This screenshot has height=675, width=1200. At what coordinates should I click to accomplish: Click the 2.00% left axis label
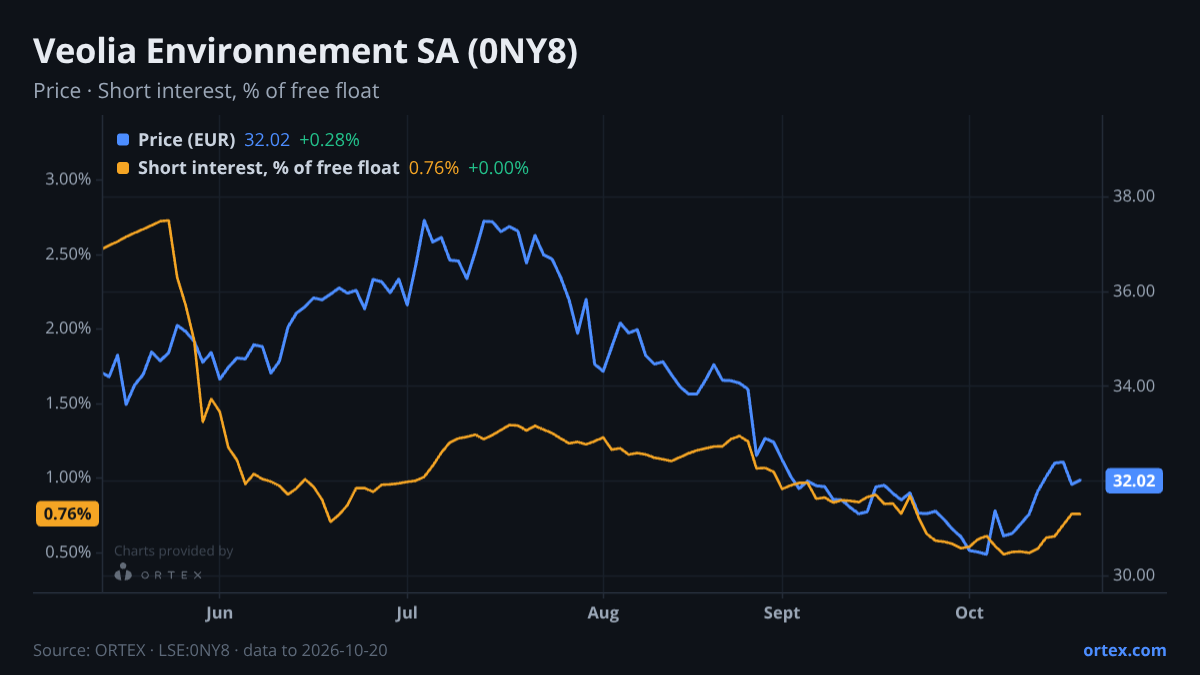tap(69, 329)
